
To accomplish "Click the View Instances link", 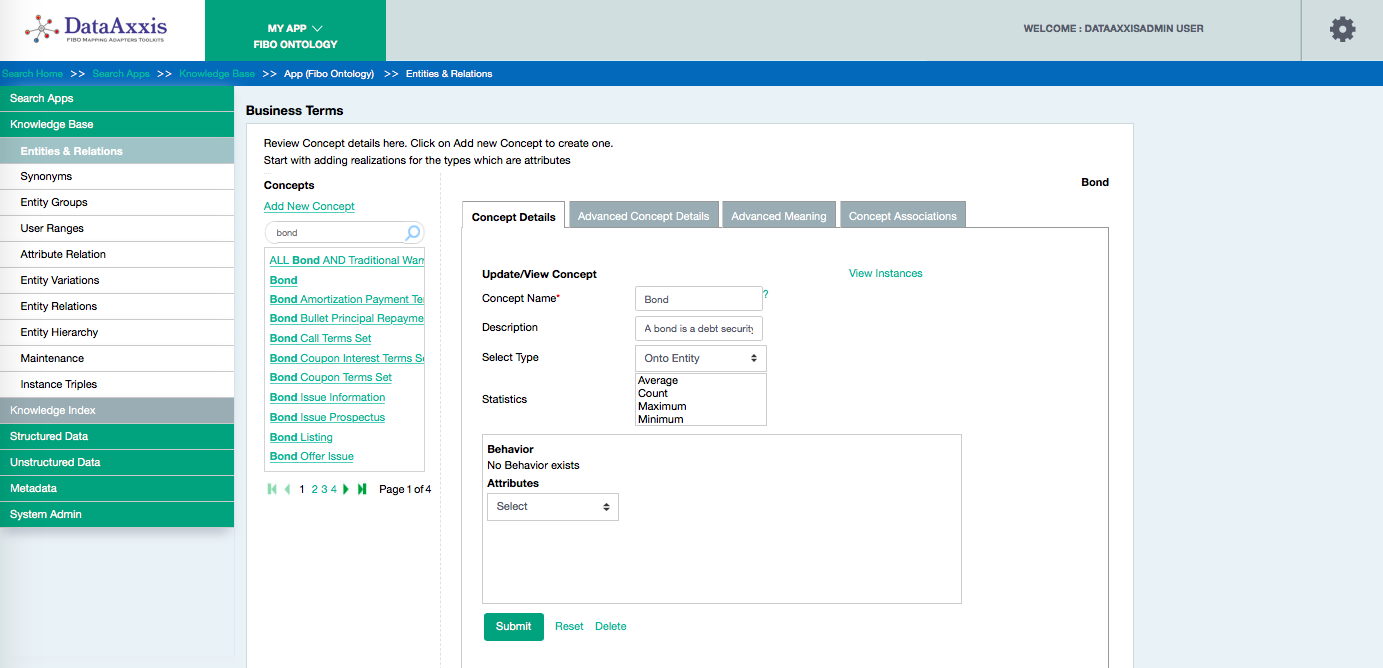I will click(x=885, y=273).
